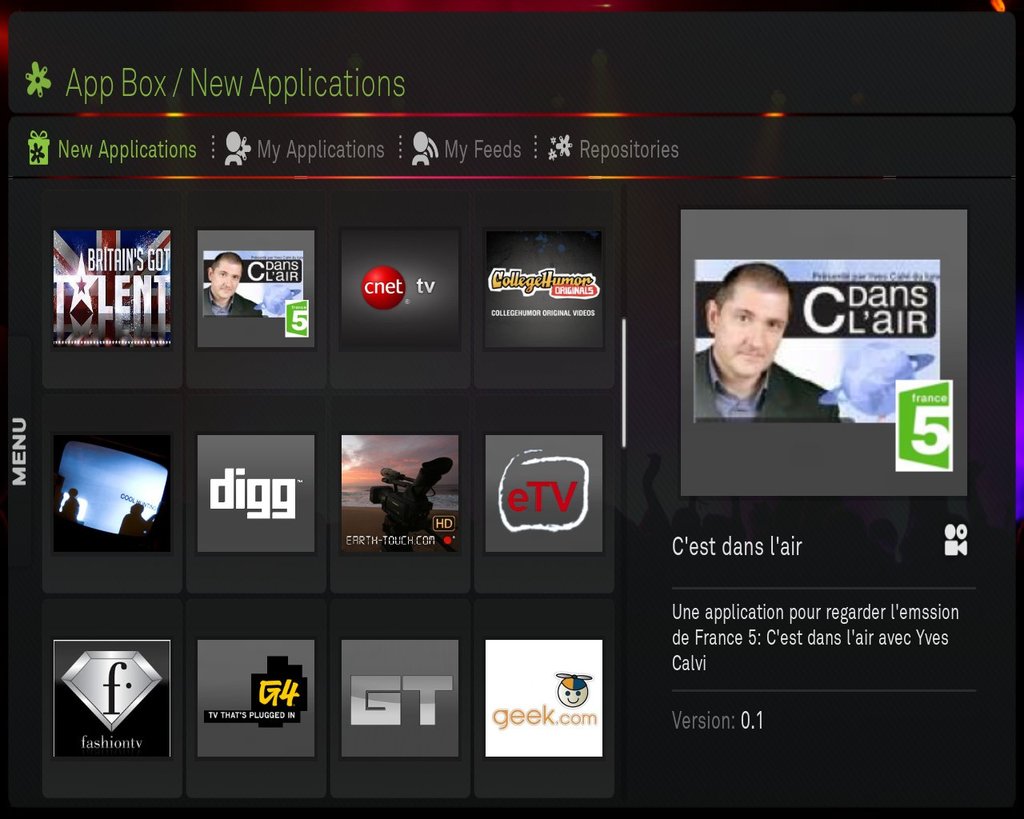Open the Earth-Touch.com HD app

point(400,493)
